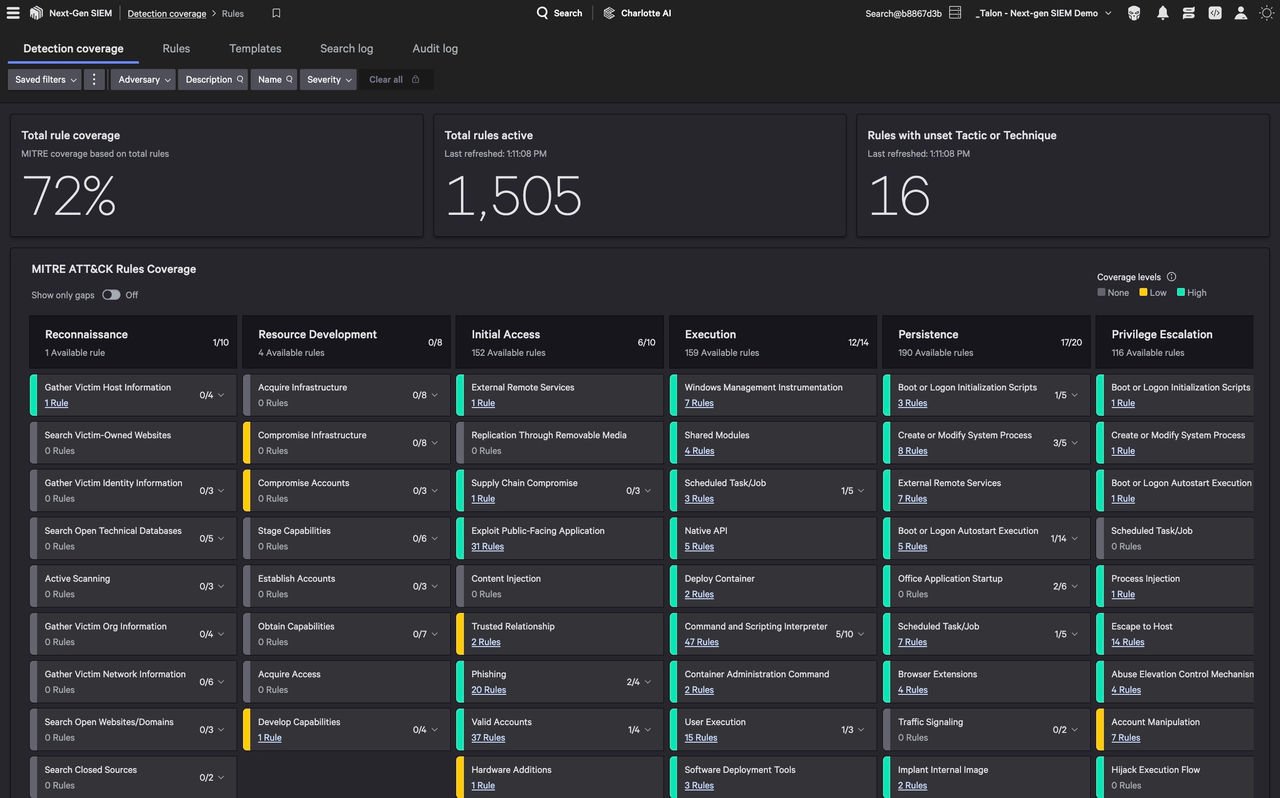This screenshot has width=1280, height=798.
Task: Expand the Phishing 2/4 sub-techniques
Action: (647, 682)
